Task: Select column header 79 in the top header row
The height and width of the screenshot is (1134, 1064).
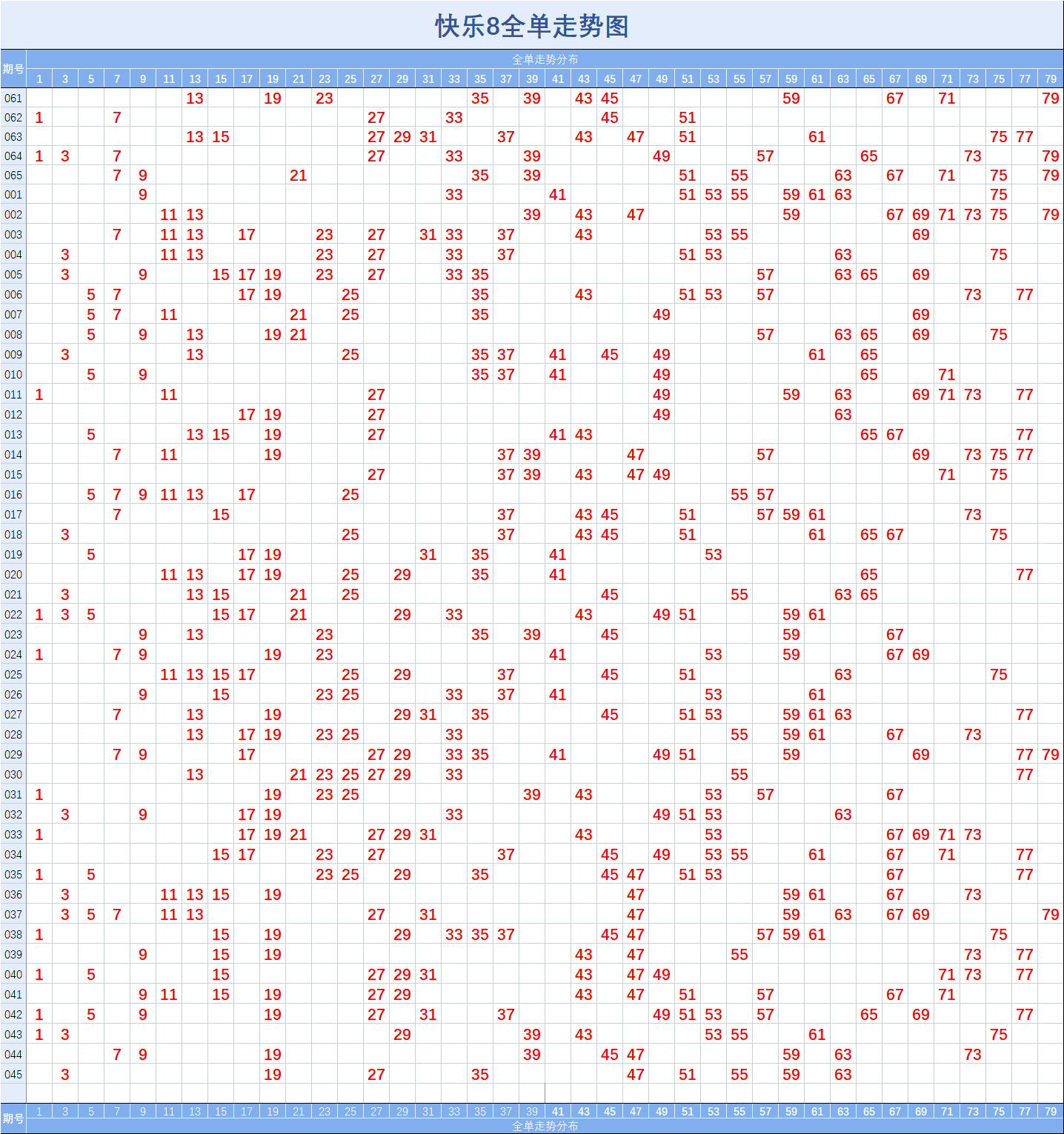Action: (x=1051, y=79)
